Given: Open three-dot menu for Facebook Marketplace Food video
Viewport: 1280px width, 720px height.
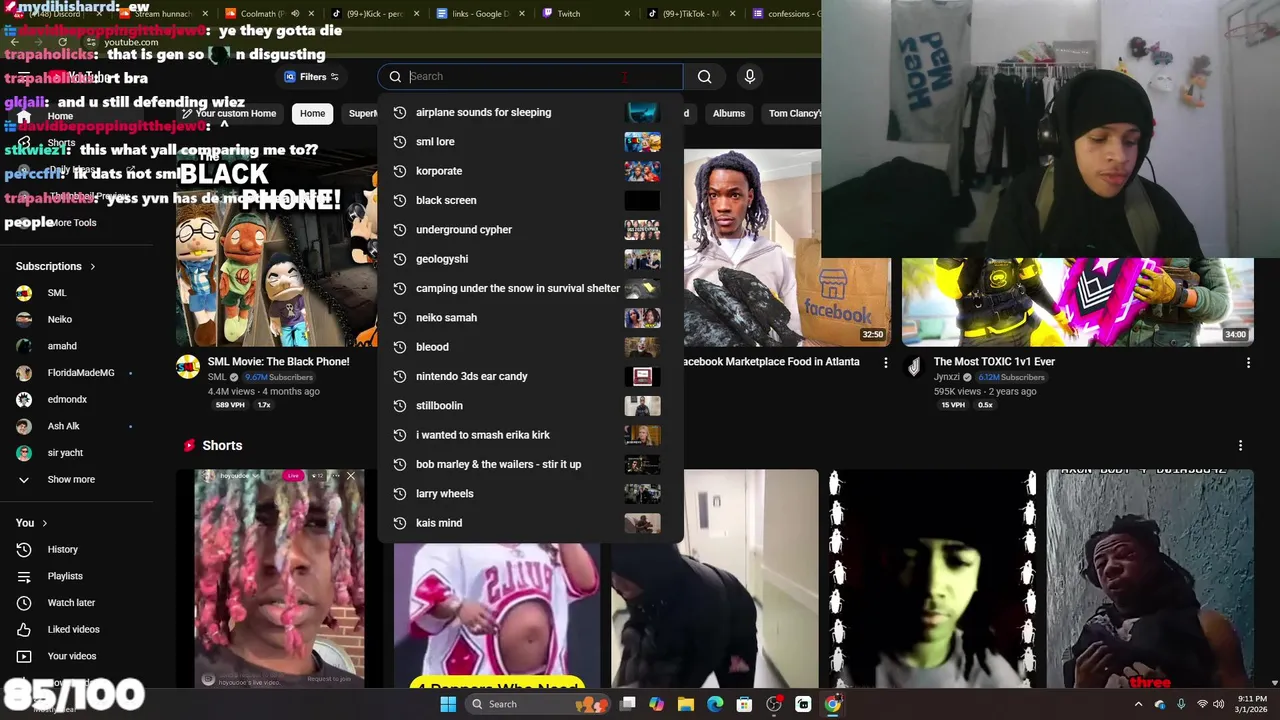Looking at the screenshot, I should click(885, 363).
